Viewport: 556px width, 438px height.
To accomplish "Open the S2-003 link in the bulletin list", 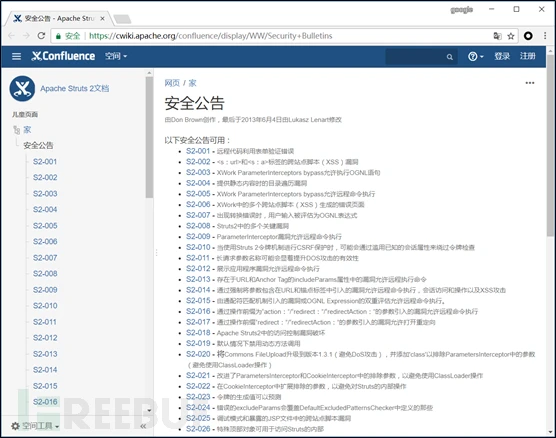I will coord(198,172).
